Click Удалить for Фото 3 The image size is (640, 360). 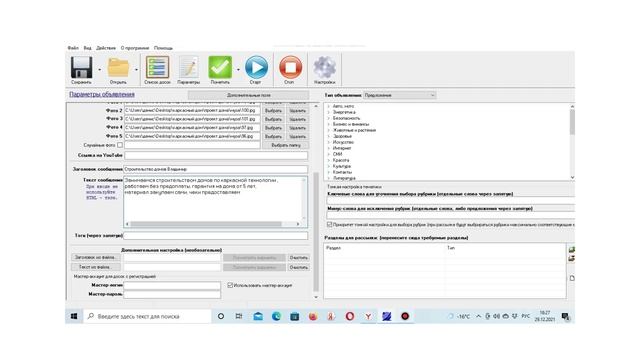(x=298, y=119)
